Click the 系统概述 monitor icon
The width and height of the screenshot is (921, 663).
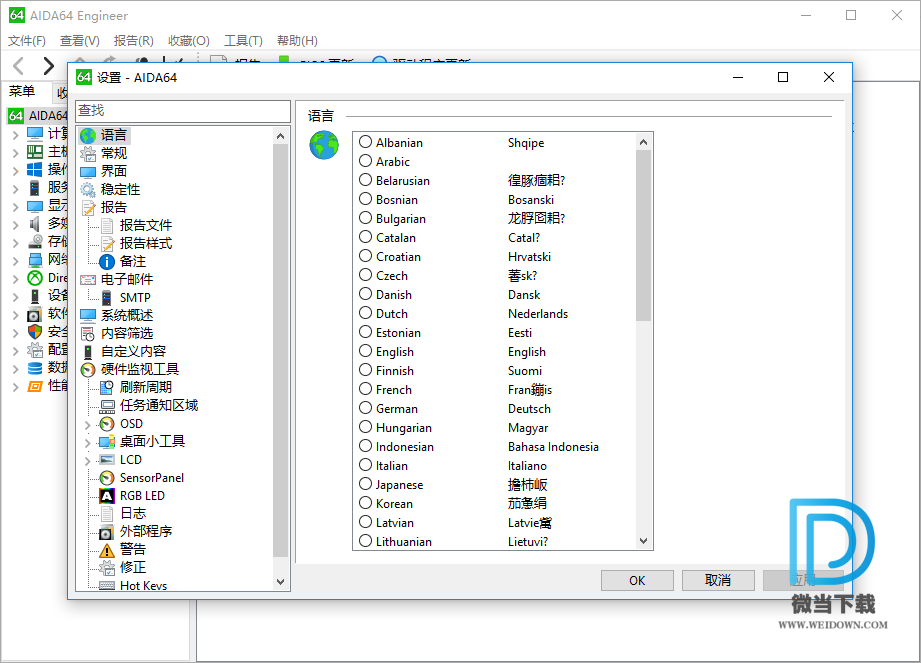(88, 316)
